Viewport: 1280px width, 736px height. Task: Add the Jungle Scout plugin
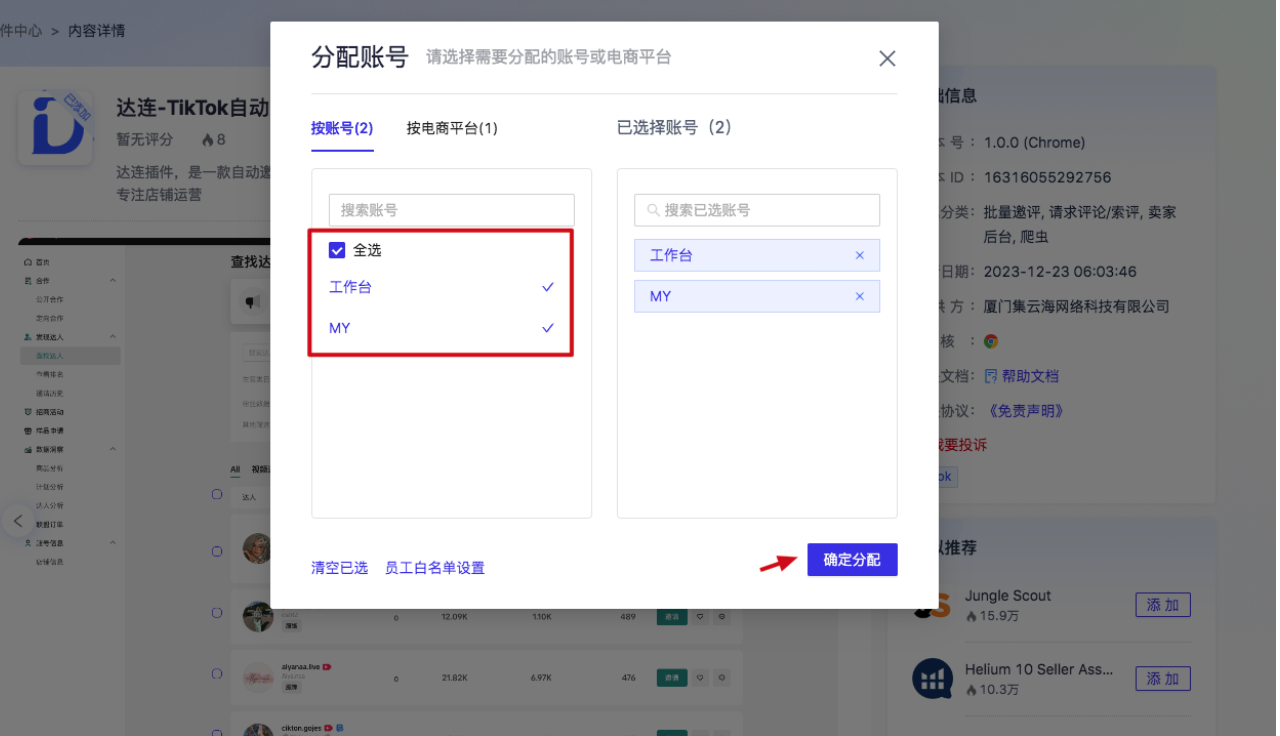point(1162,605)
